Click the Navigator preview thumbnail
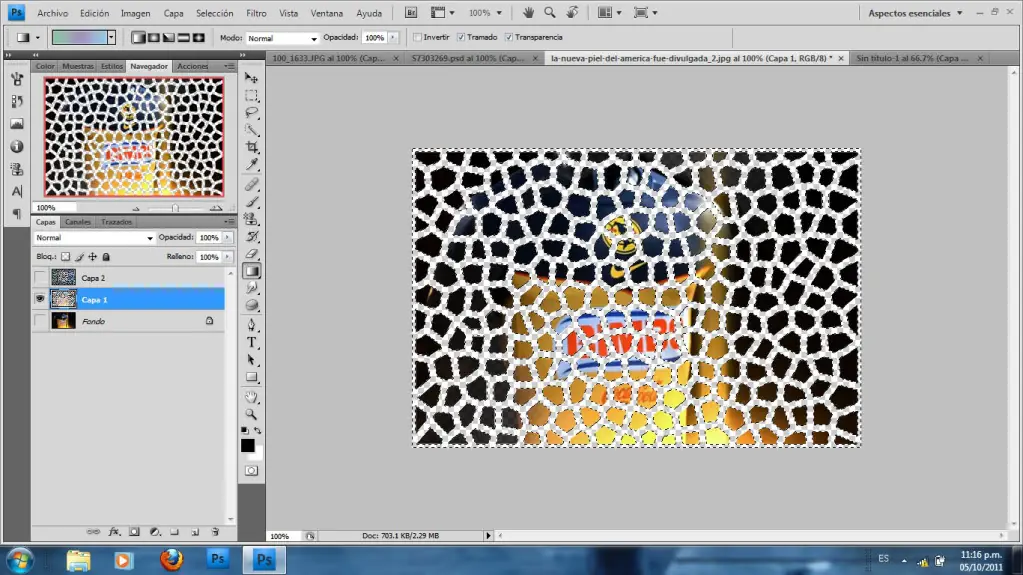This screenshot has height=575, width=1023. tap(134, 137)
